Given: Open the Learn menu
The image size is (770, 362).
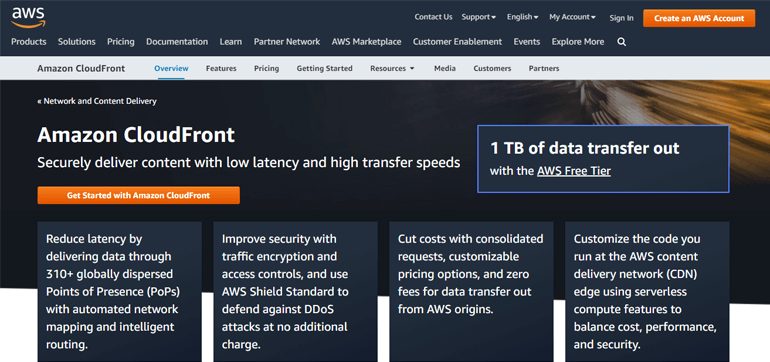Looking at the screenshot, I should [231, 42].
